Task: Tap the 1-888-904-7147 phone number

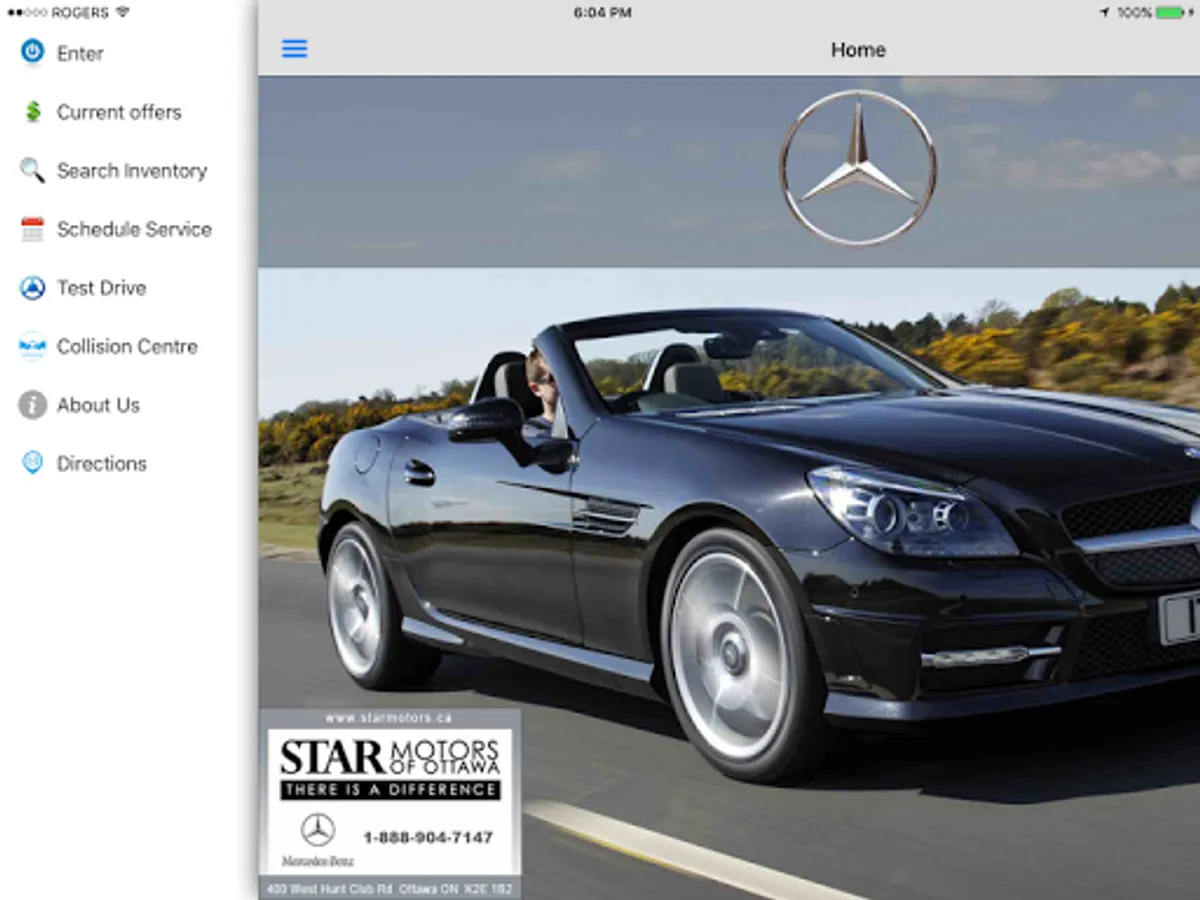Action: (428, 837)
